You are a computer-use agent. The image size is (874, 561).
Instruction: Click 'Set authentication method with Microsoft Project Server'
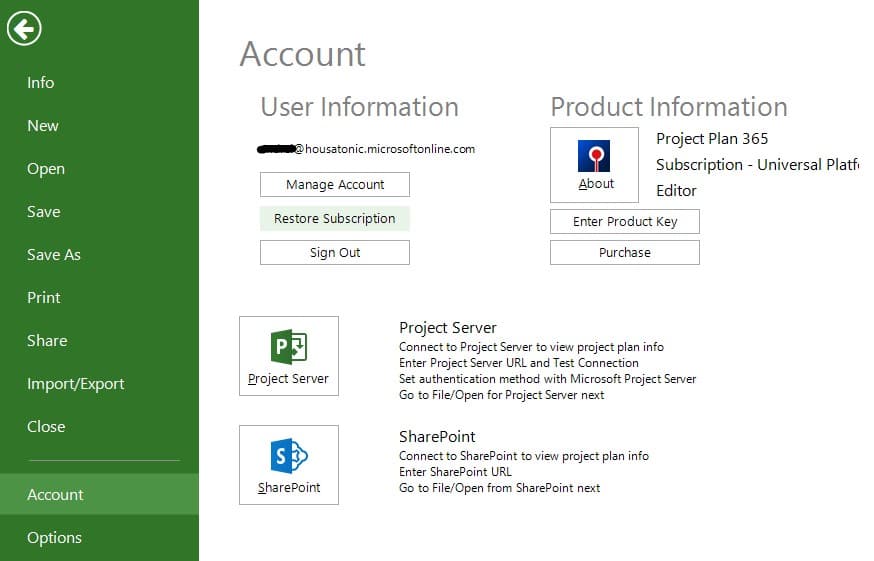pos(547,379)
